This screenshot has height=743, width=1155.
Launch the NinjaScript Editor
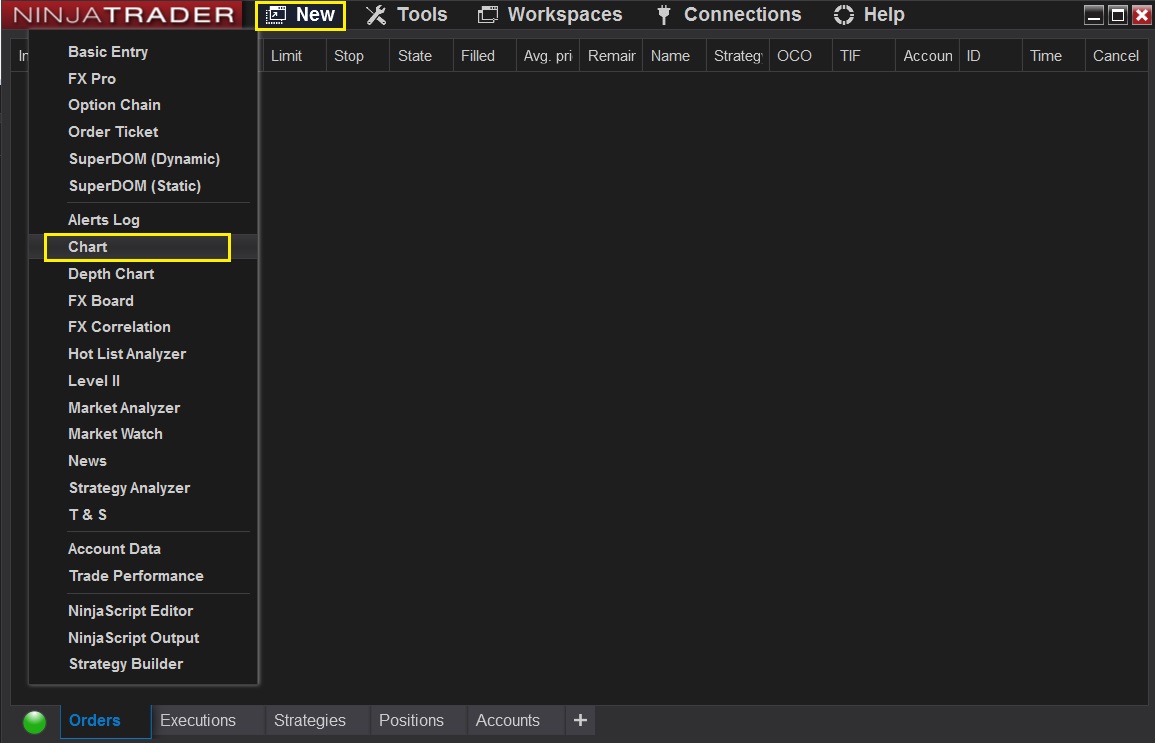[x=130, y=610]
